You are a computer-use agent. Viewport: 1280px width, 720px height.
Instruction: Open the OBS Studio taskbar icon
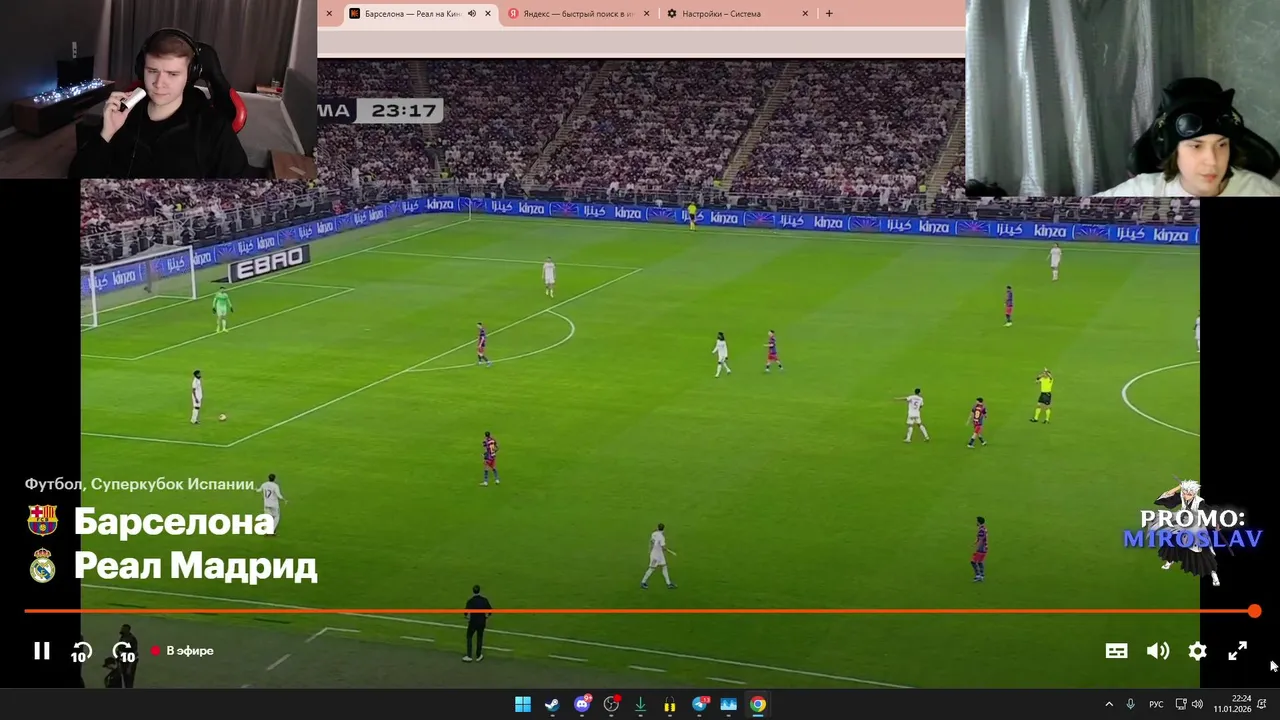[611, 704]
